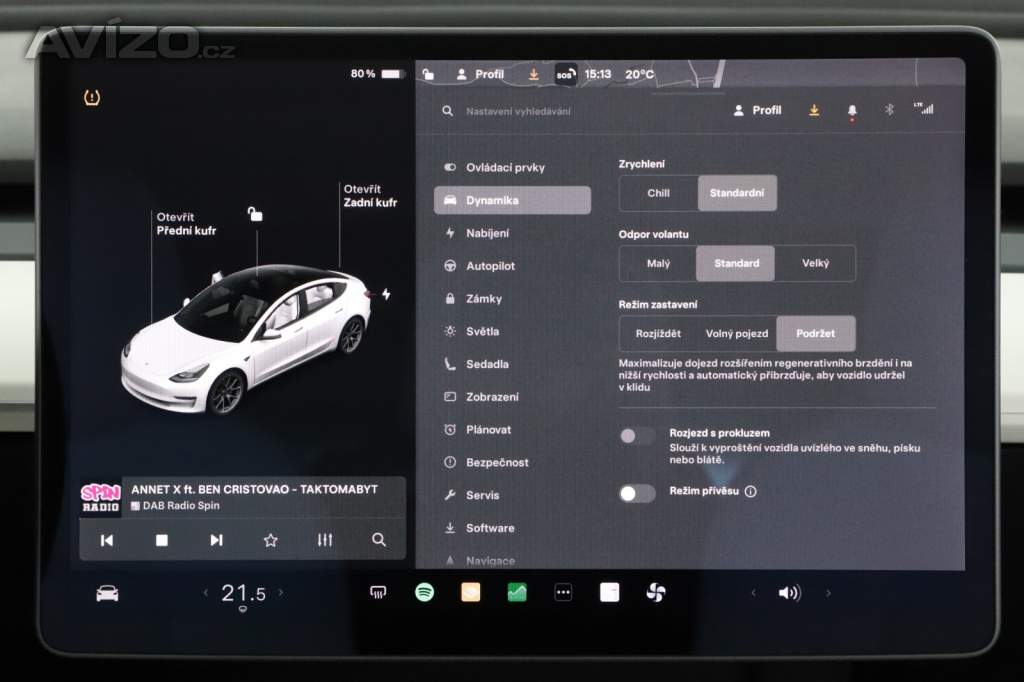Open Spotify app in bottom dock
1024x682 pixels.
click(424, 592)
